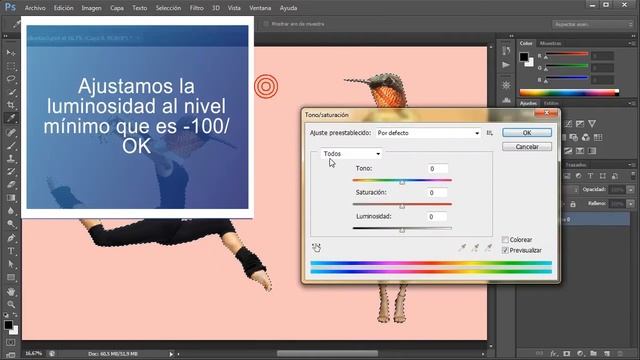The width and height of the screenshot is (640, 360).
Task: Click the add layer style fx icon
Action: click(553, 353)
